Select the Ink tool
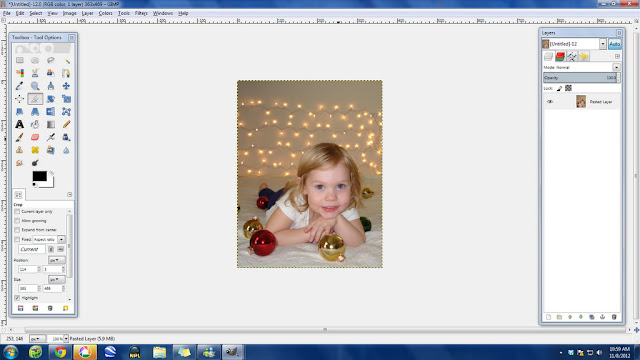The width and height of the screenshot is (640, 360). pyautogui.click(x=66, y=137)
